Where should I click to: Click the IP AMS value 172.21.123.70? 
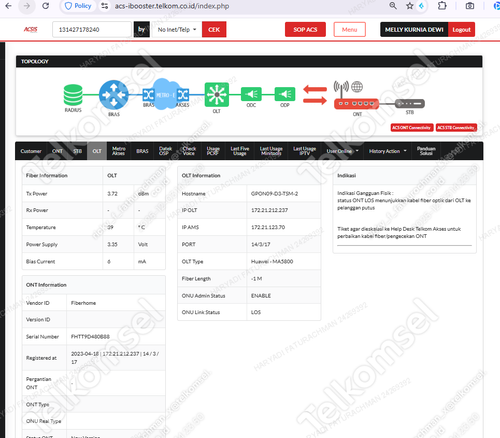tap(268, 227)
